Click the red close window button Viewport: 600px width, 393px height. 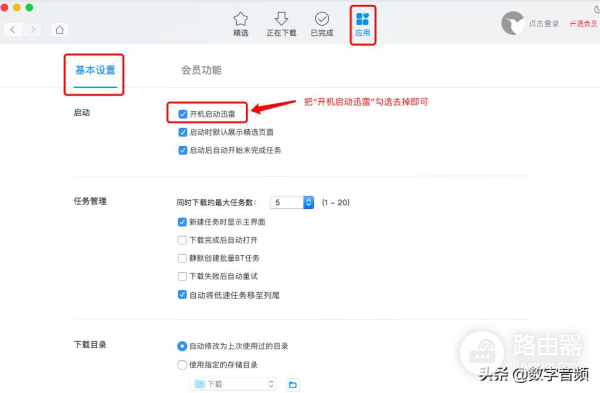pos(4,7)
